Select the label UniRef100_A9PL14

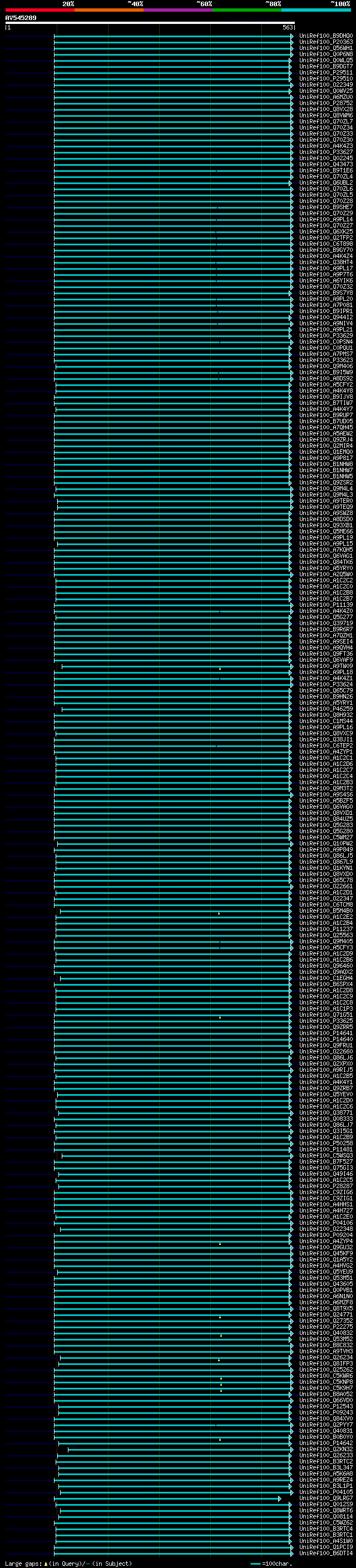(x=325, y=219)
